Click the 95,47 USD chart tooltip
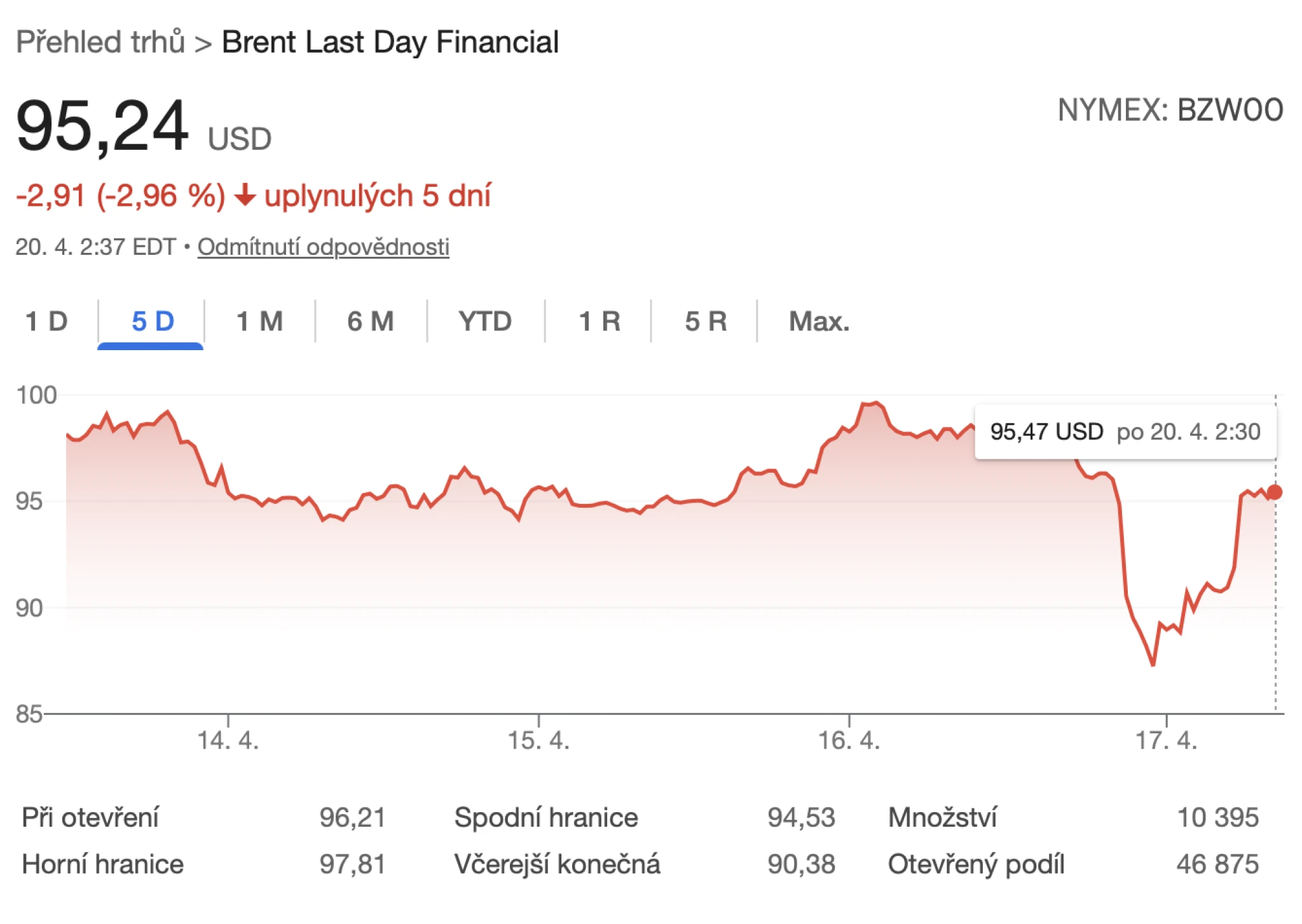This screenshot has width=1302, height=924. (1125, 432)
